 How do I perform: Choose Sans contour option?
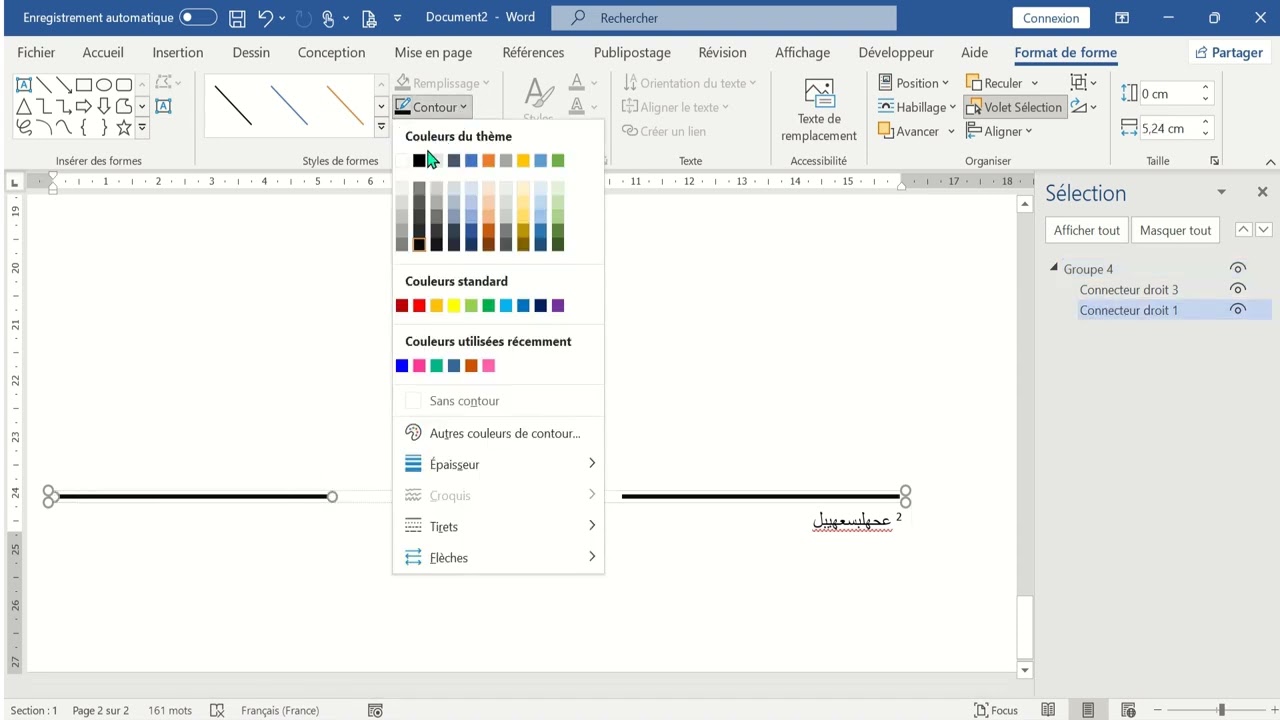[x=498, y=401]
